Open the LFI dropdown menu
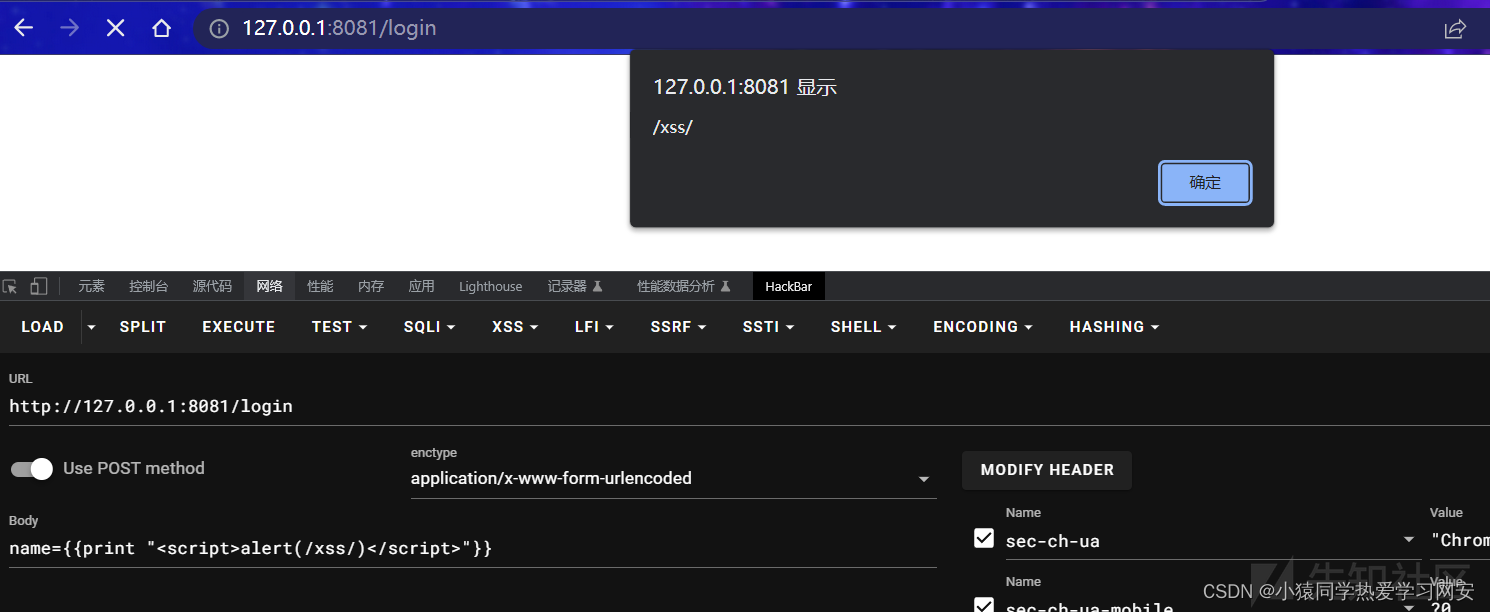 (x=594, y=327)
